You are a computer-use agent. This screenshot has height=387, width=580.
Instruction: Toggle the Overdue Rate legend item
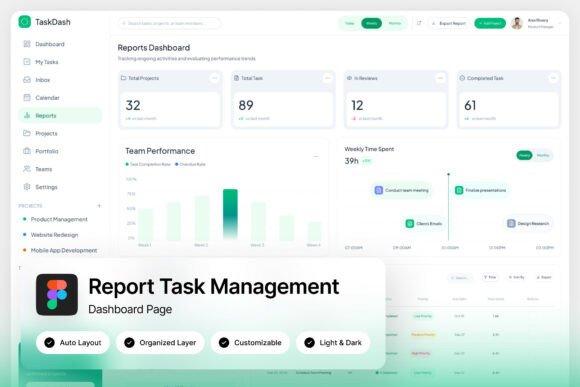[x=190, y=164]
